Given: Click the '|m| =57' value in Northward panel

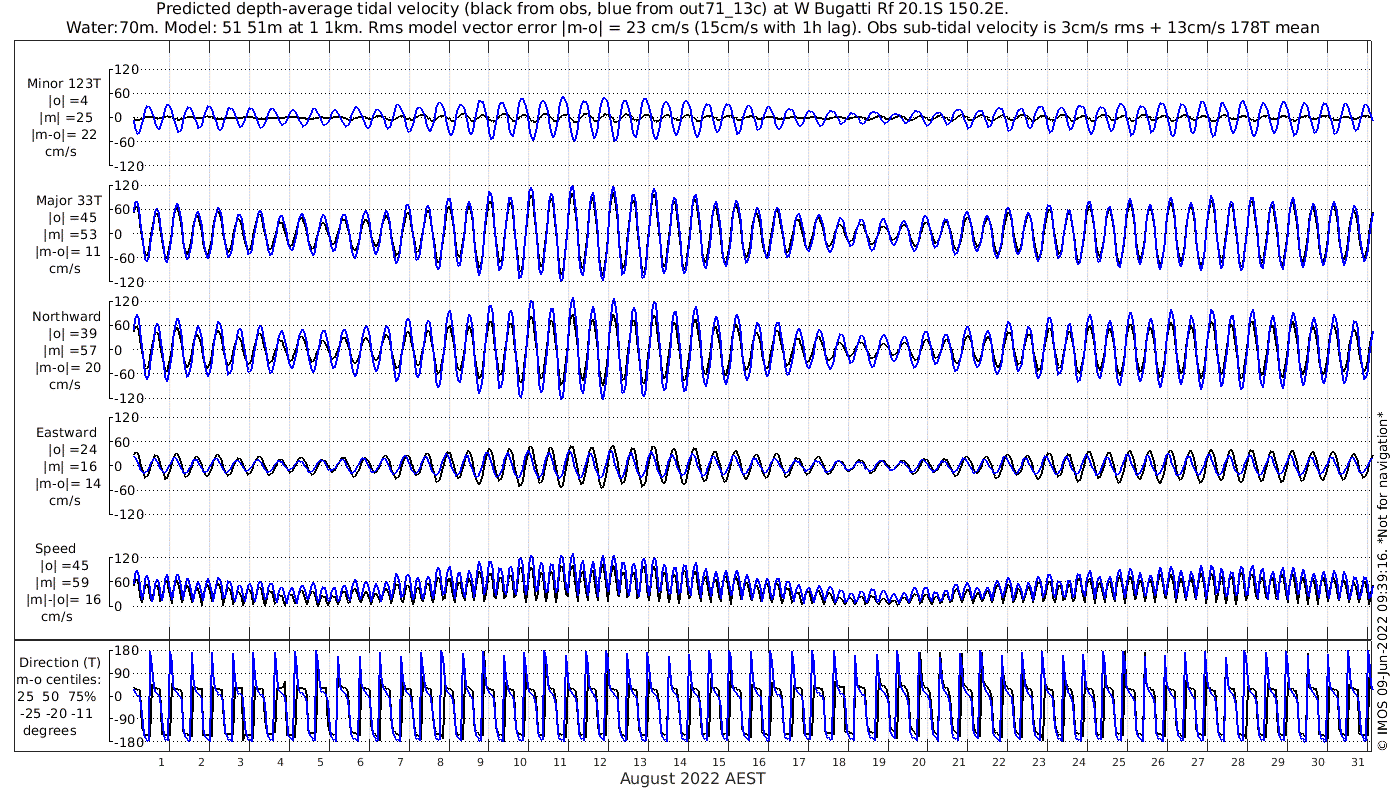Looking at the screenshot, I should pyautogui.click(x=72, y=351).
